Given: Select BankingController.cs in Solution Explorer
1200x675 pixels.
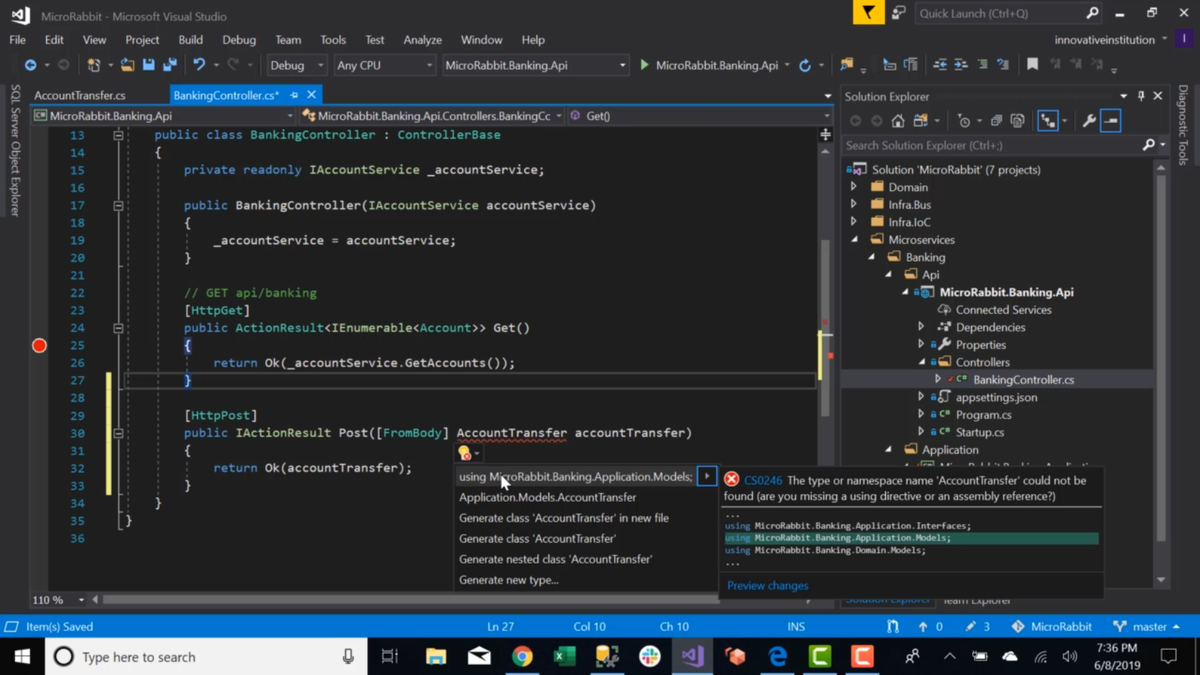Looking at the screenshot, I should pos(1023,380).
